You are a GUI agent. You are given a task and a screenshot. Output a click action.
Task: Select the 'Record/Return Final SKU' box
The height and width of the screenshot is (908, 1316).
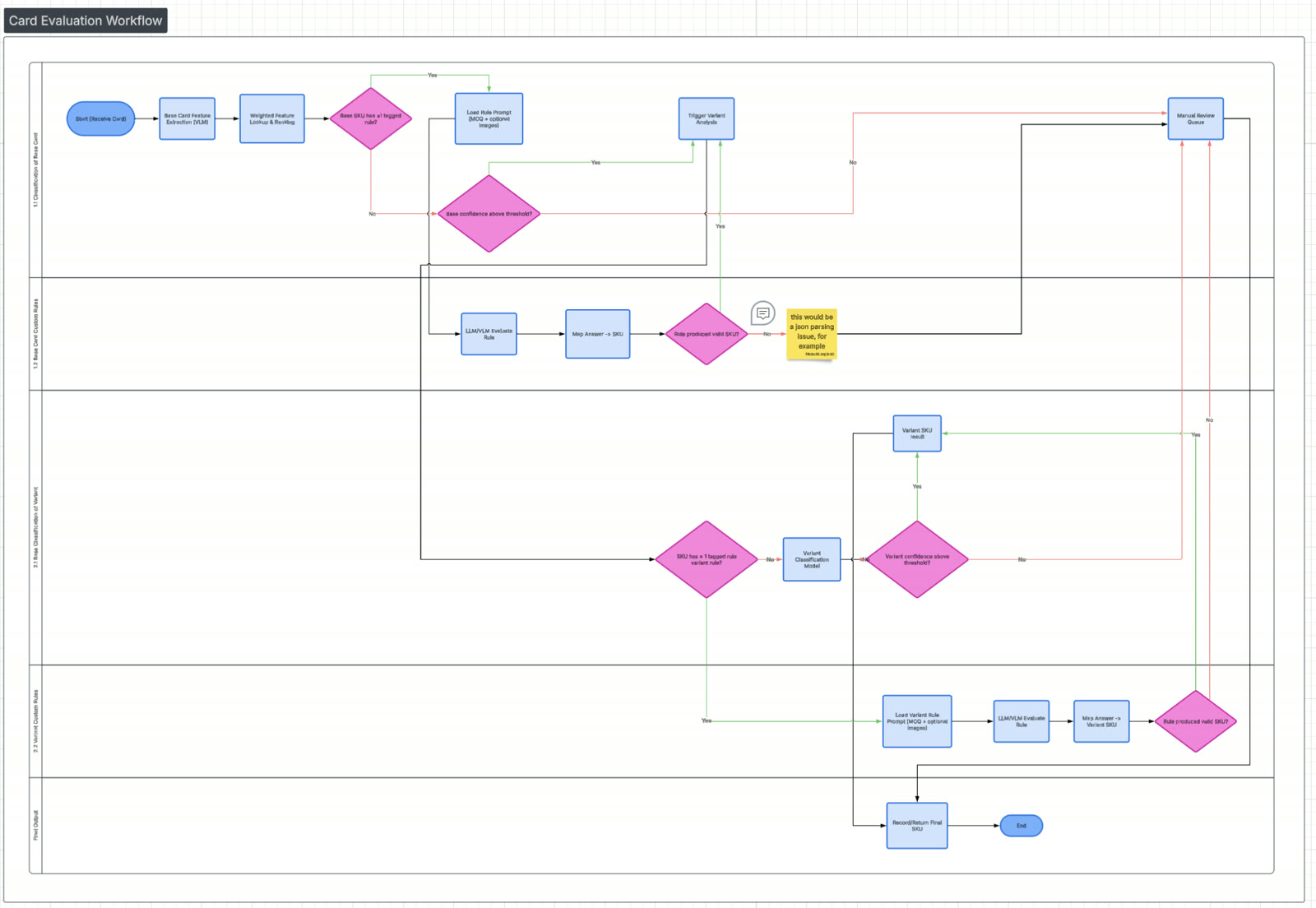coord(917,826)
